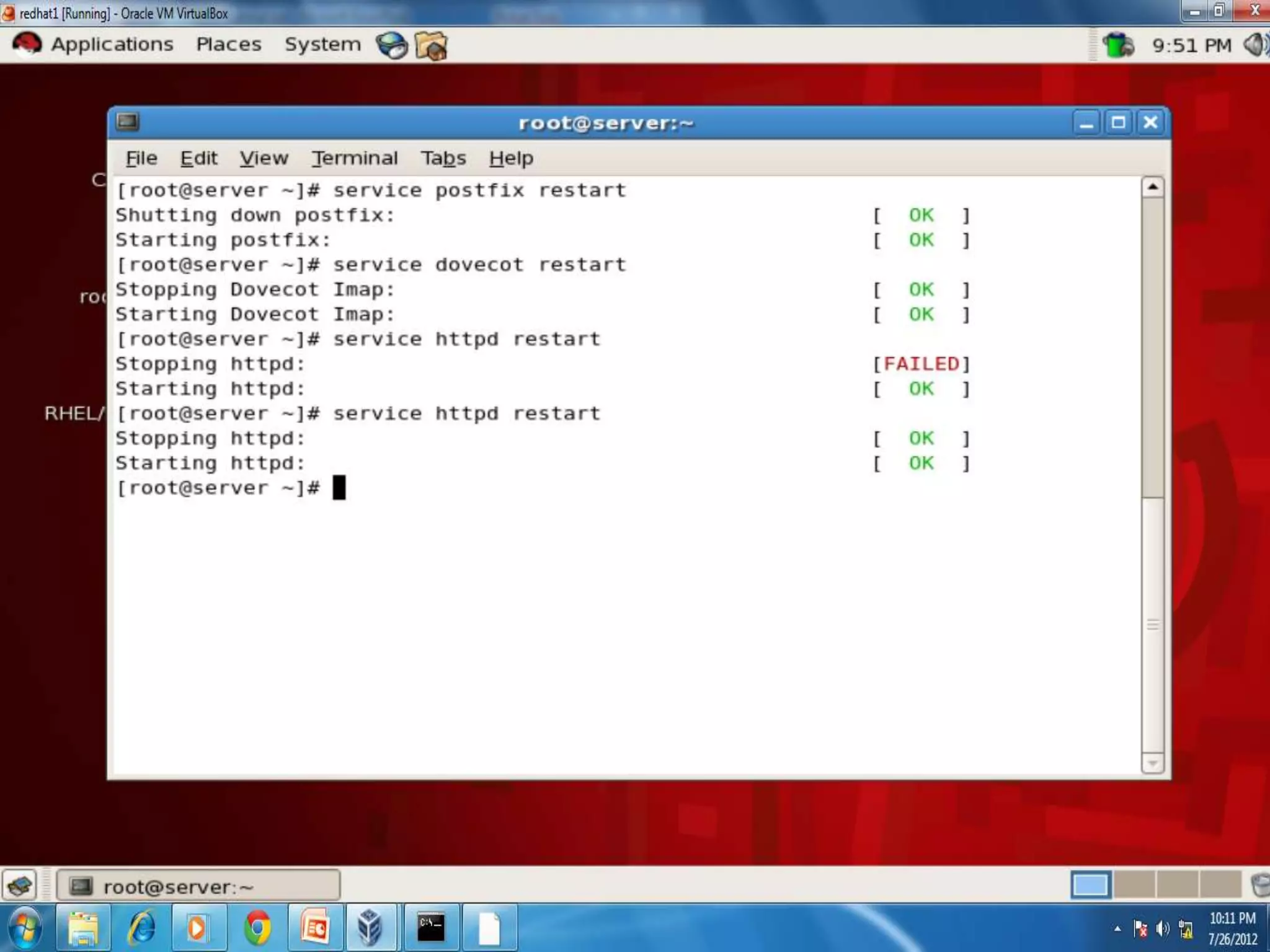Open Google Chrome from Windows taskbar
This screenshot has height=952, width=1270.
pos(257,928)
